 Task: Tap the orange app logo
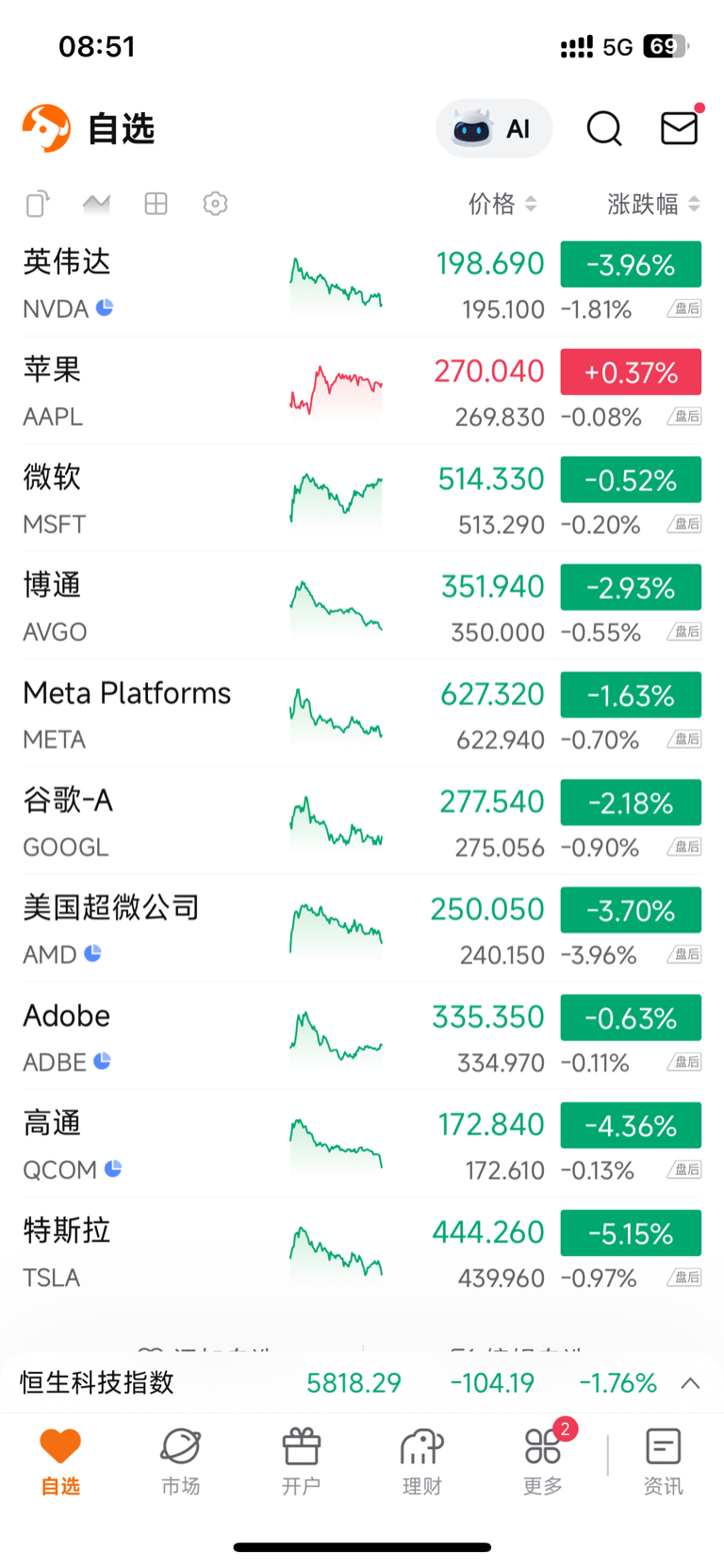pyautogui.click(x=46, y=128)
